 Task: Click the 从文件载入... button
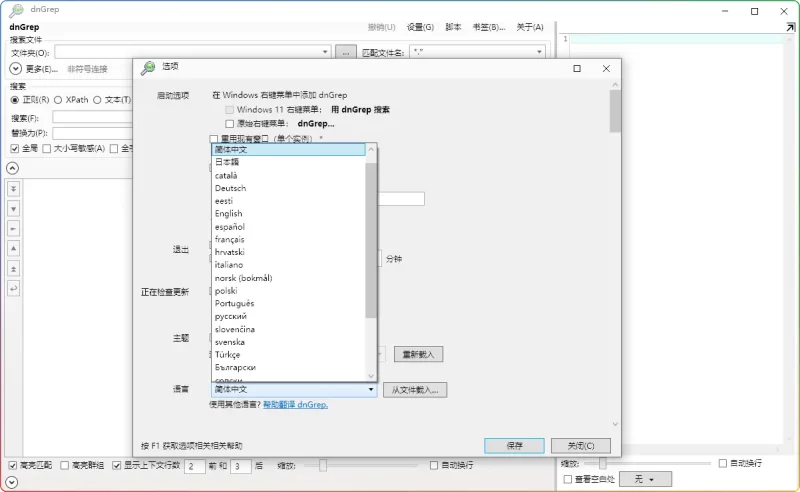coord(415,390)
